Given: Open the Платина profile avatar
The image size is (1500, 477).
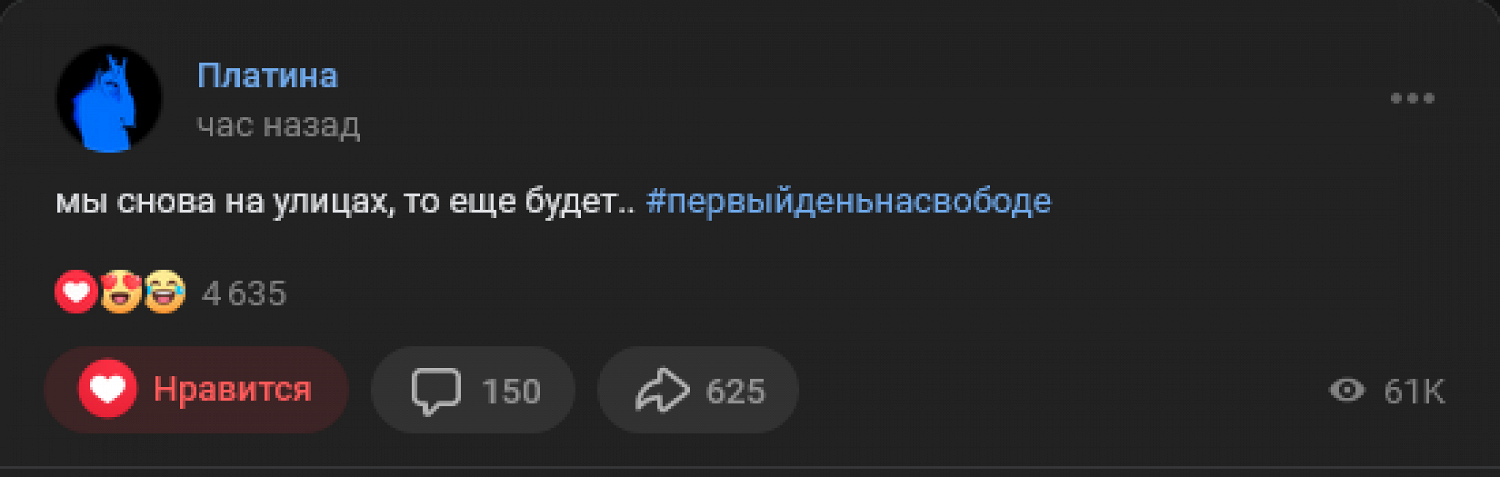Looking at the screenshot, I should [108, 99].
